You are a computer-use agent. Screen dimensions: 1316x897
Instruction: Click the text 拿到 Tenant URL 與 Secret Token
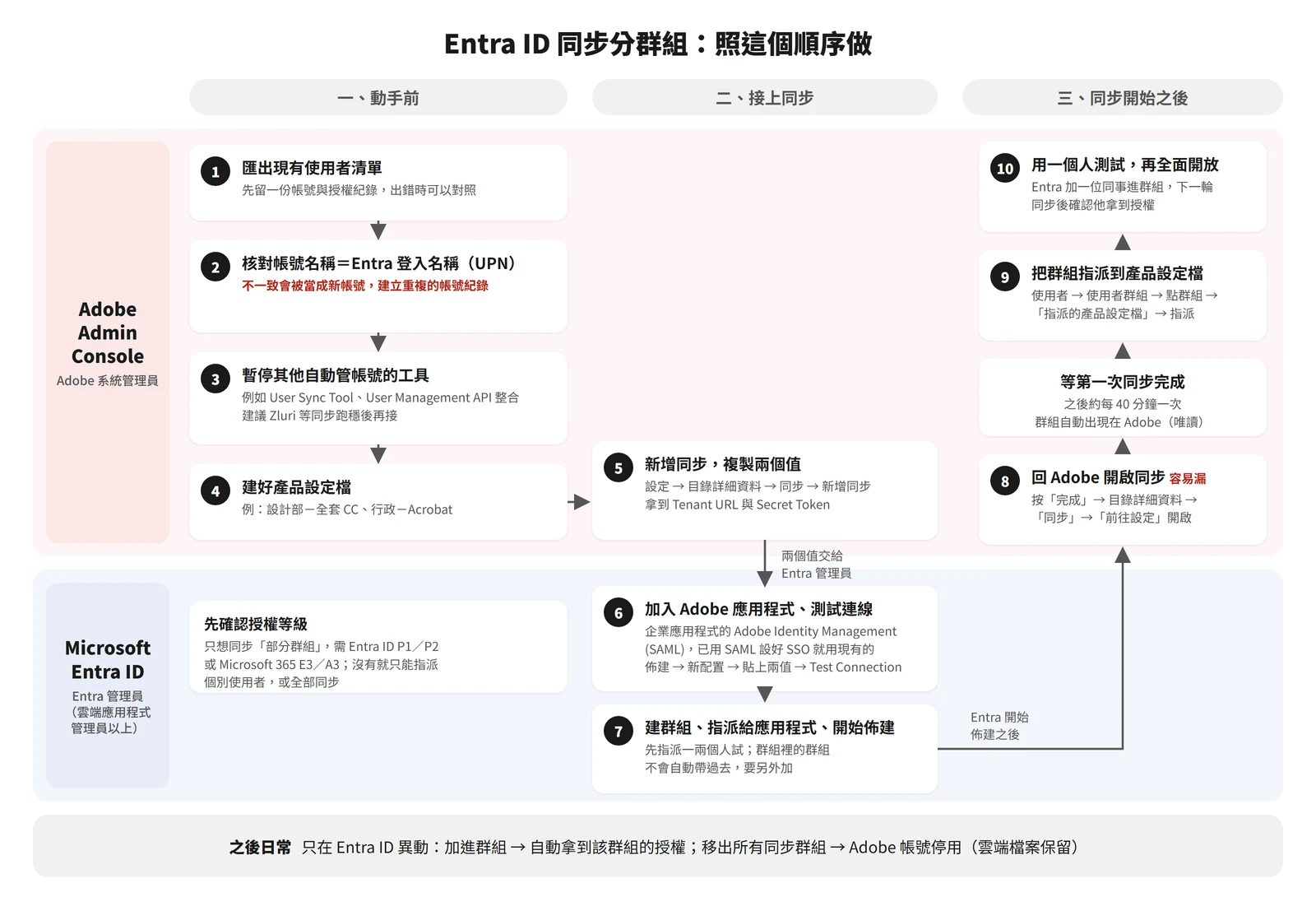coord(737,504)
